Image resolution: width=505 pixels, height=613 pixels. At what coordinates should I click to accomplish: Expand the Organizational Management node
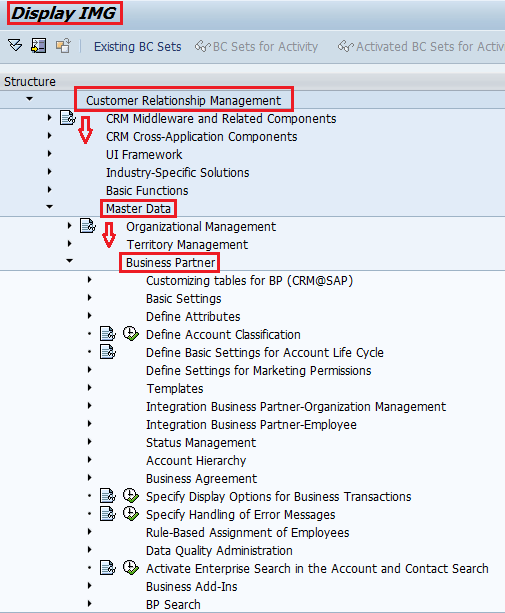coord(69,226)
